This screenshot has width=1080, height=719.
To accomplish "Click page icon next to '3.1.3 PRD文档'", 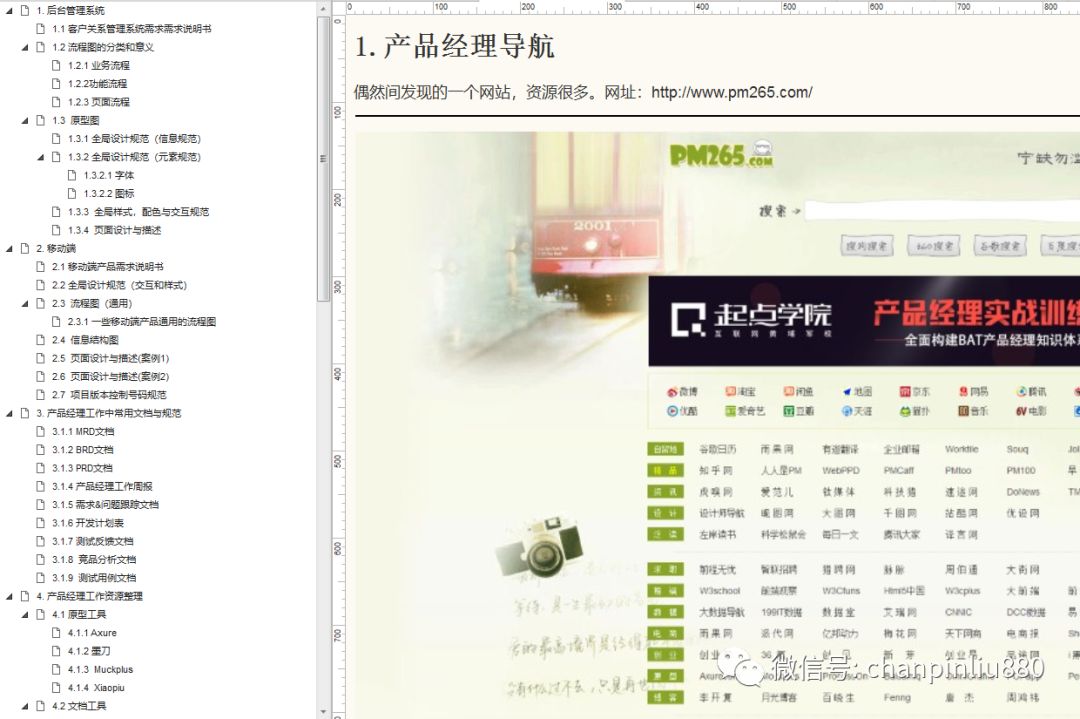I will (x=41, y=468).
